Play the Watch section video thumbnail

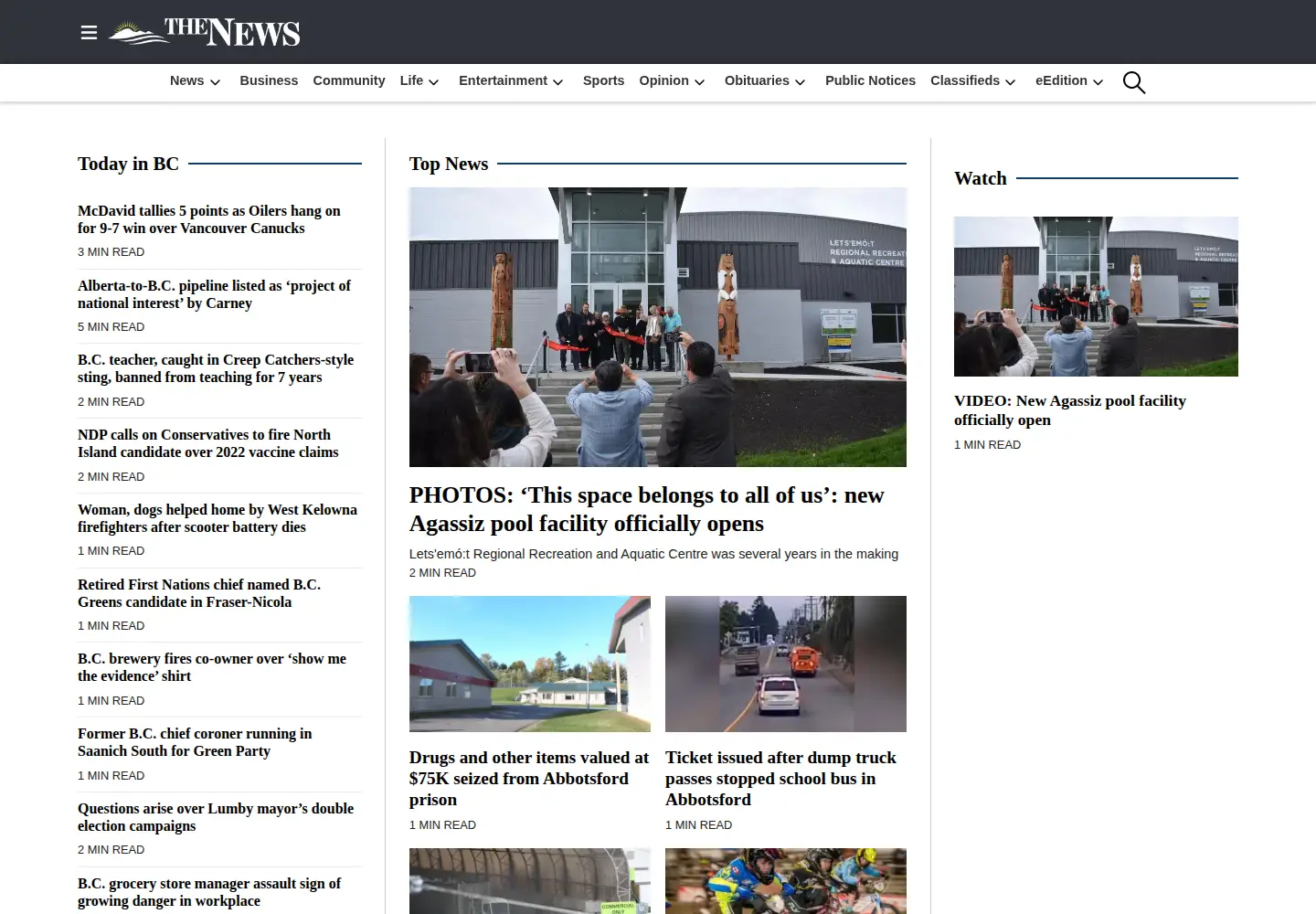click(1096, 296)
